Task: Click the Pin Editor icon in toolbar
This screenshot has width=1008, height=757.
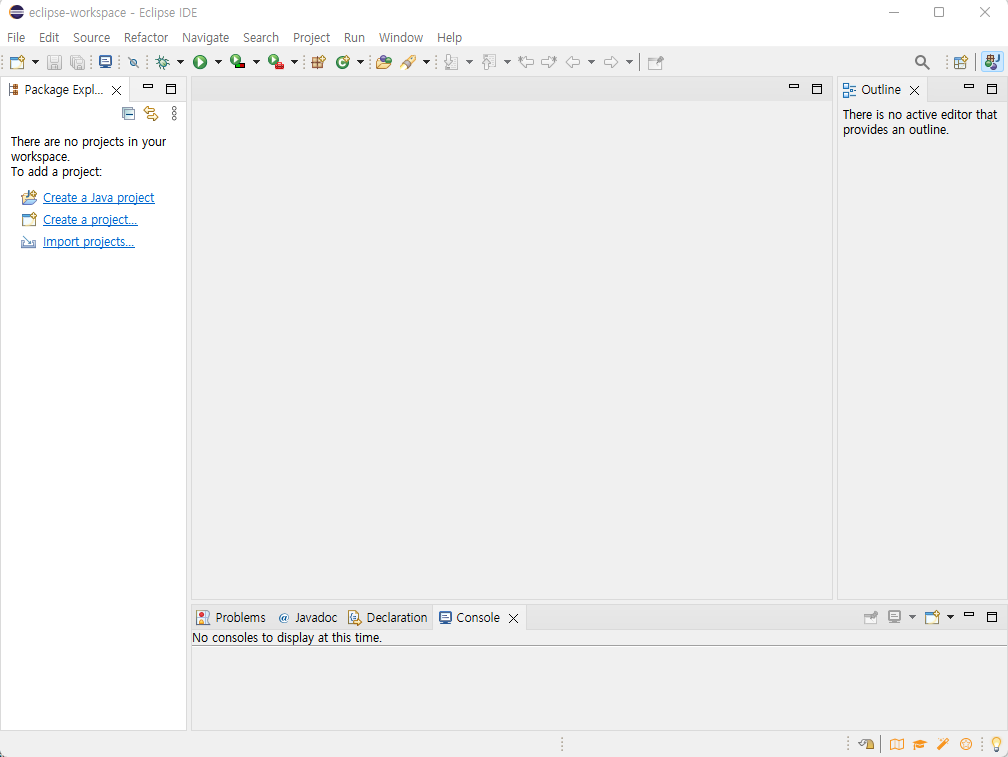Action: click(x=656, y=62)
